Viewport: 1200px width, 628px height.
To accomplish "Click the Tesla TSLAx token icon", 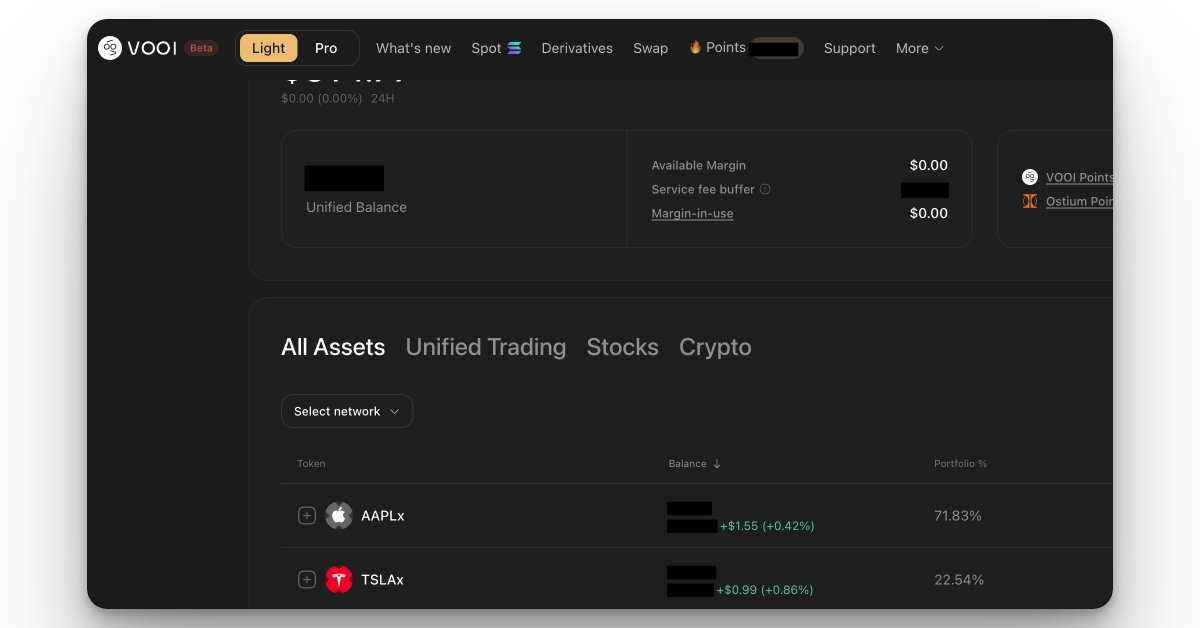I will [x=339, y=580].
